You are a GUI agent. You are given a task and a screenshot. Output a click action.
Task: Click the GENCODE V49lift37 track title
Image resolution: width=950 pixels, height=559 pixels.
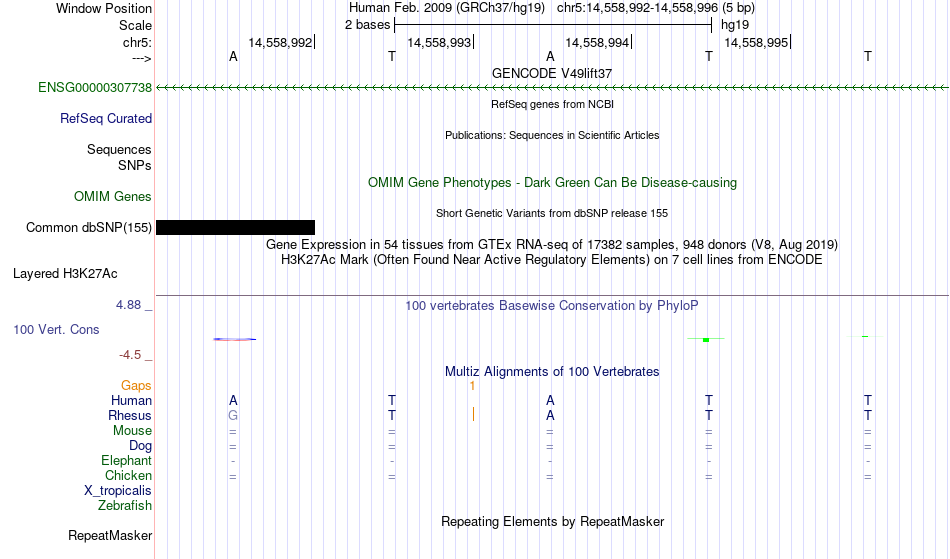552,73
